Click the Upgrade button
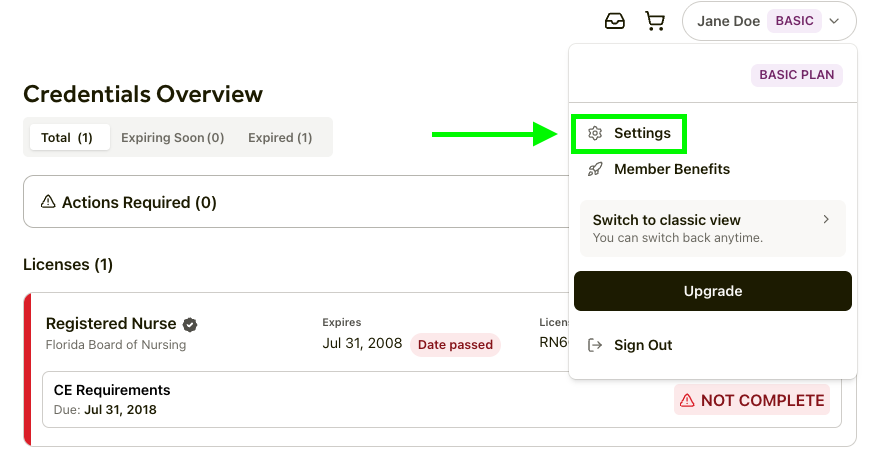This screenshot has height=451, width=879. (x=713, y=291)
